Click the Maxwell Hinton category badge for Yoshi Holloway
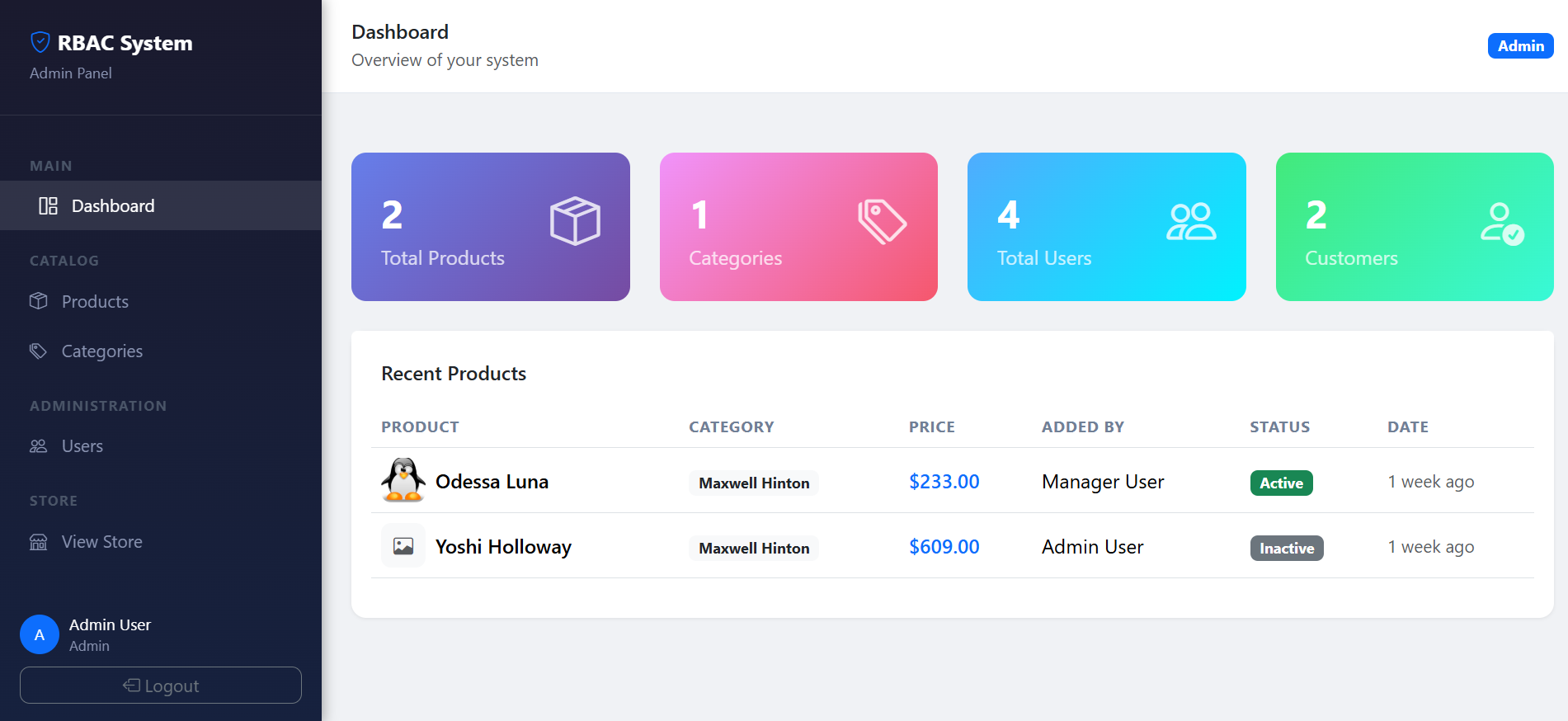This screenshot has width=1568, height=721. (754, 548)
